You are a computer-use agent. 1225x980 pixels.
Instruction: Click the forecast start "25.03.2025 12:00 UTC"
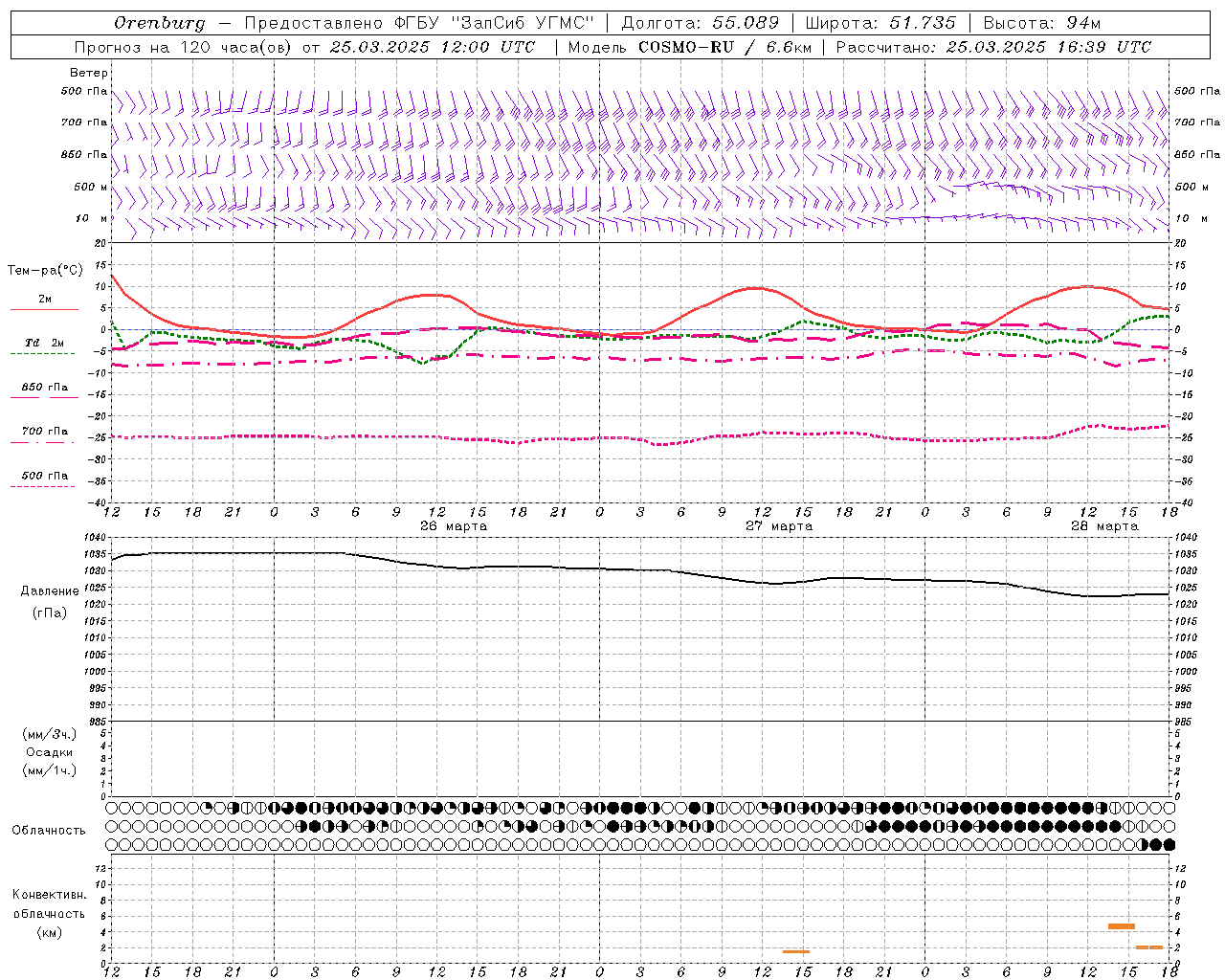pyautogui.click(x=432, y=47)
